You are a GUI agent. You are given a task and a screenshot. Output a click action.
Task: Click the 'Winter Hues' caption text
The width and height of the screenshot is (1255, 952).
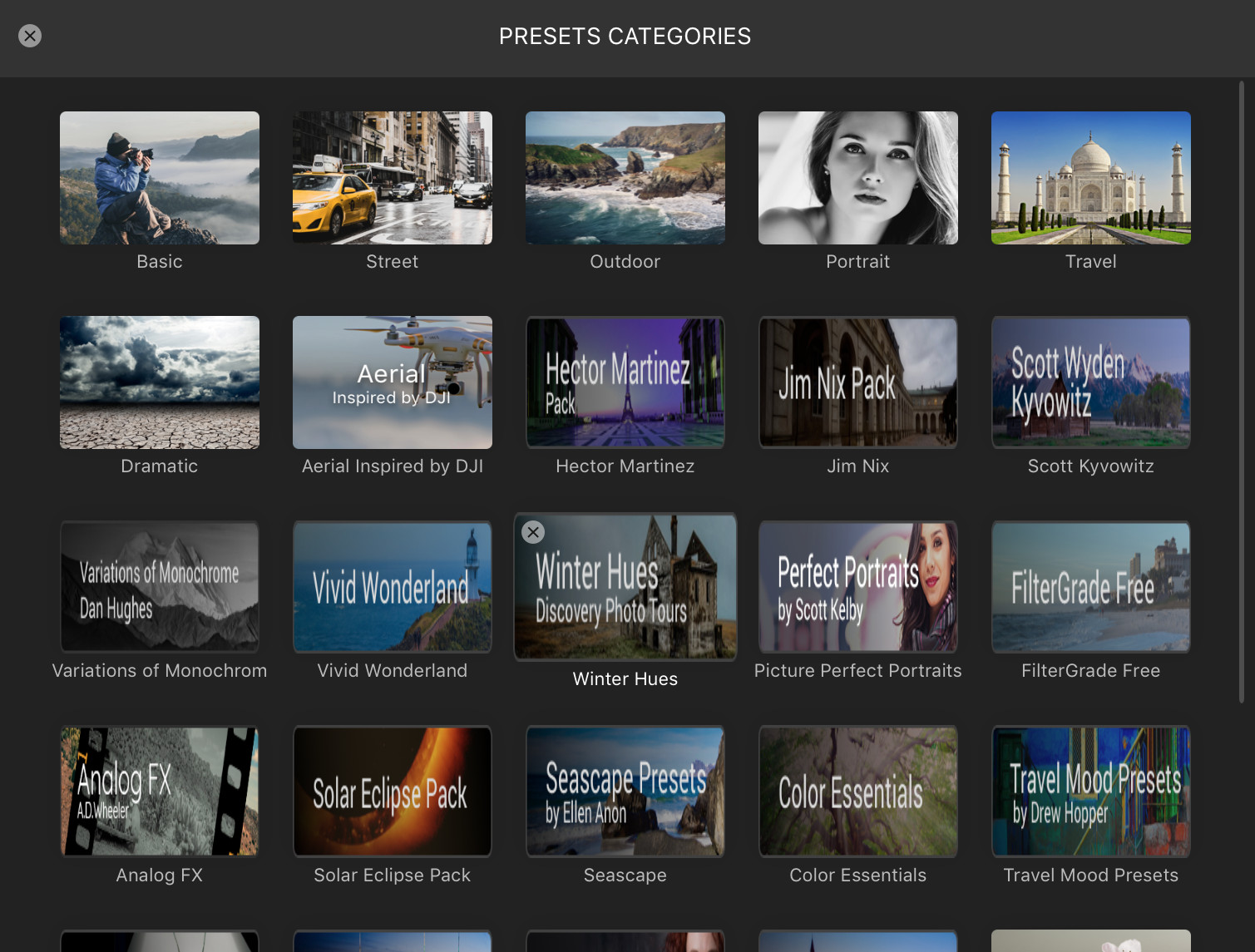pyautogui.click(x=625, y=679)
